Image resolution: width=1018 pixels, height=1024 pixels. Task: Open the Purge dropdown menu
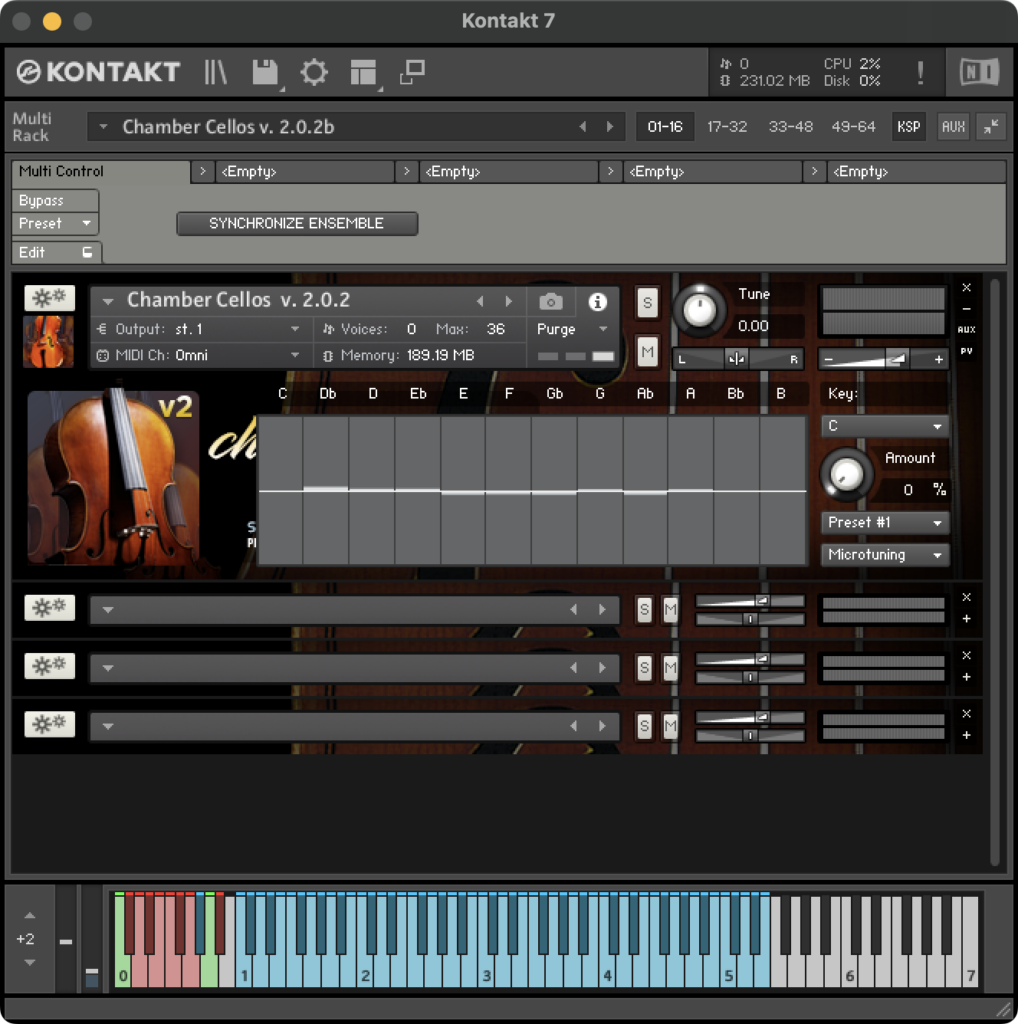click(x=572, y=329)
